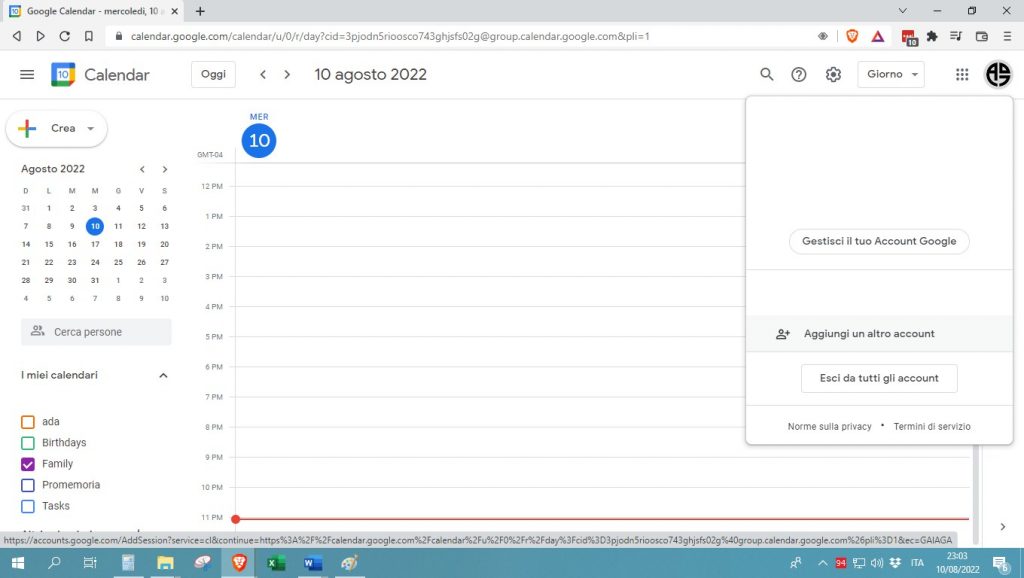Collapse the I miei calendari section
The image size is (1024, 578).
tap(164, 376)
